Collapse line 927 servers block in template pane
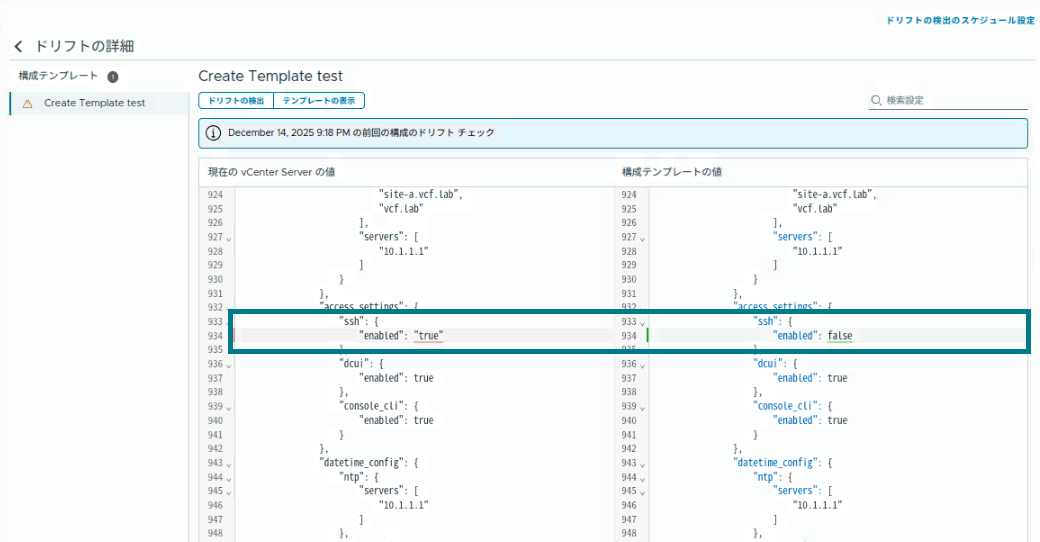The width and height of the screenshot is (1040, 542). click(x=643, y=238)
